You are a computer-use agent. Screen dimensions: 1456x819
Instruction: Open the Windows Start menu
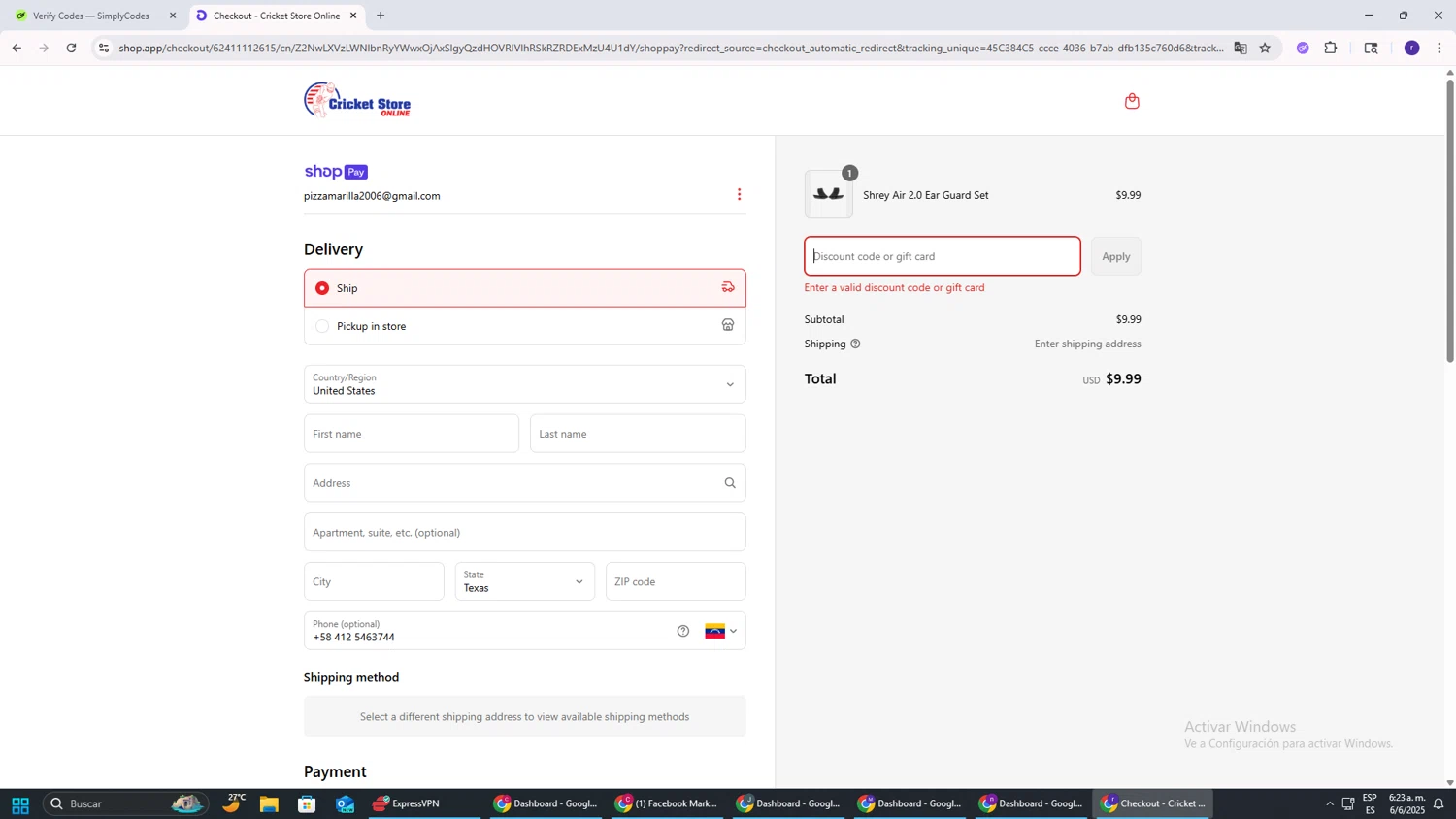point(19,804)
